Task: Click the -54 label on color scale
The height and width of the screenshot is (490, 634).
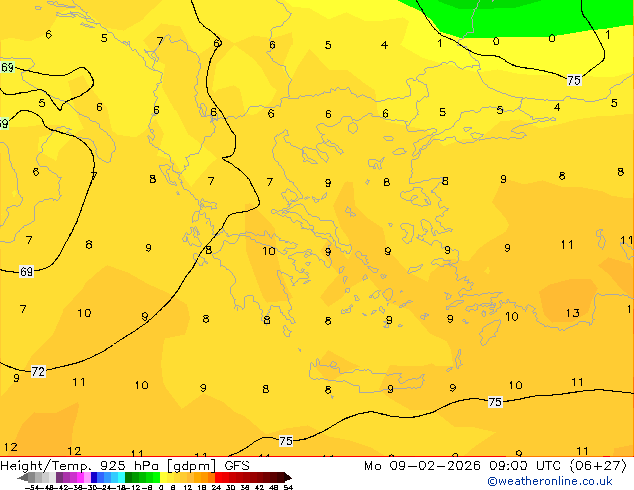Action: (x=32, y=487)
